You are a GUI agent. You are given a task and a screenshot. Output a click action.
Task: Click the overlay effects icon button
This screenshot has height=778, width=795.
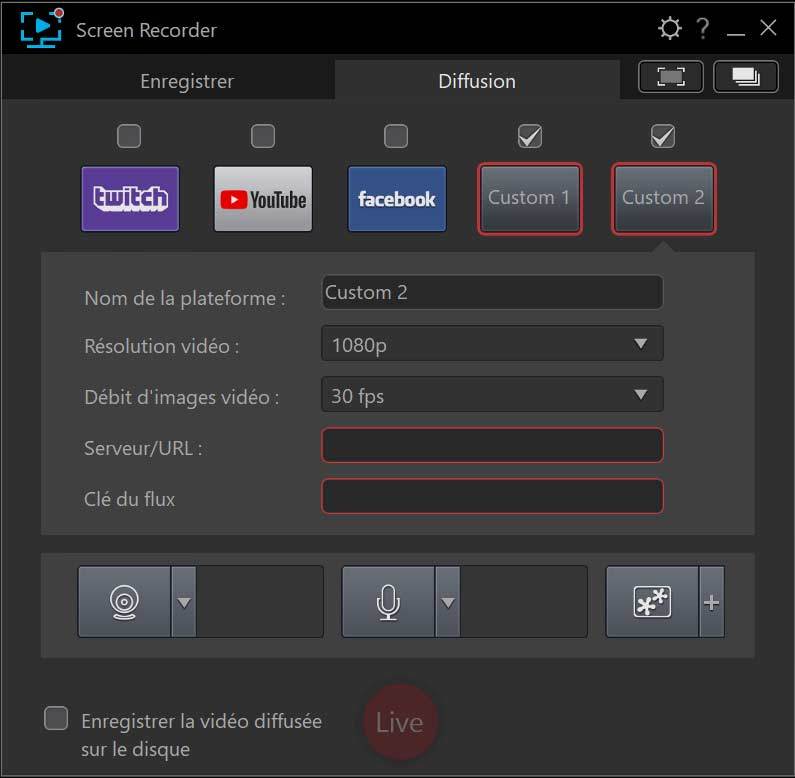pos(653,602)
